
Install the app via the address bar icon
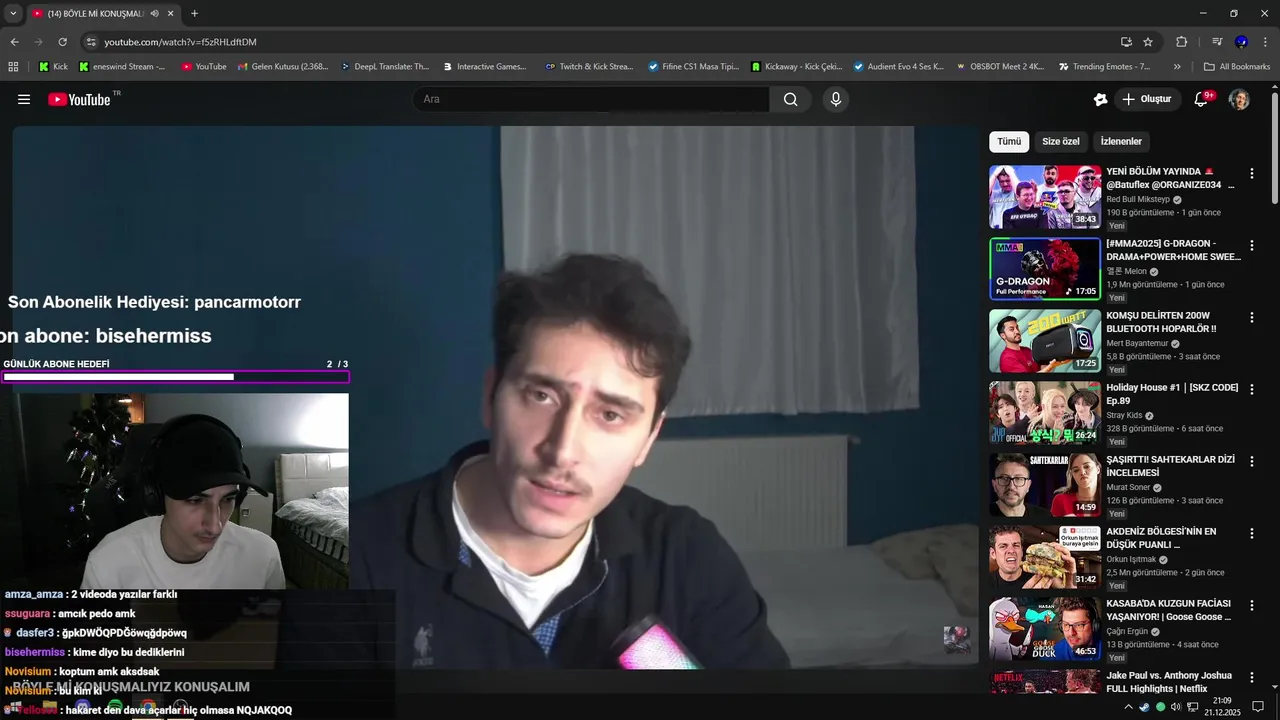click(1126, 42)
